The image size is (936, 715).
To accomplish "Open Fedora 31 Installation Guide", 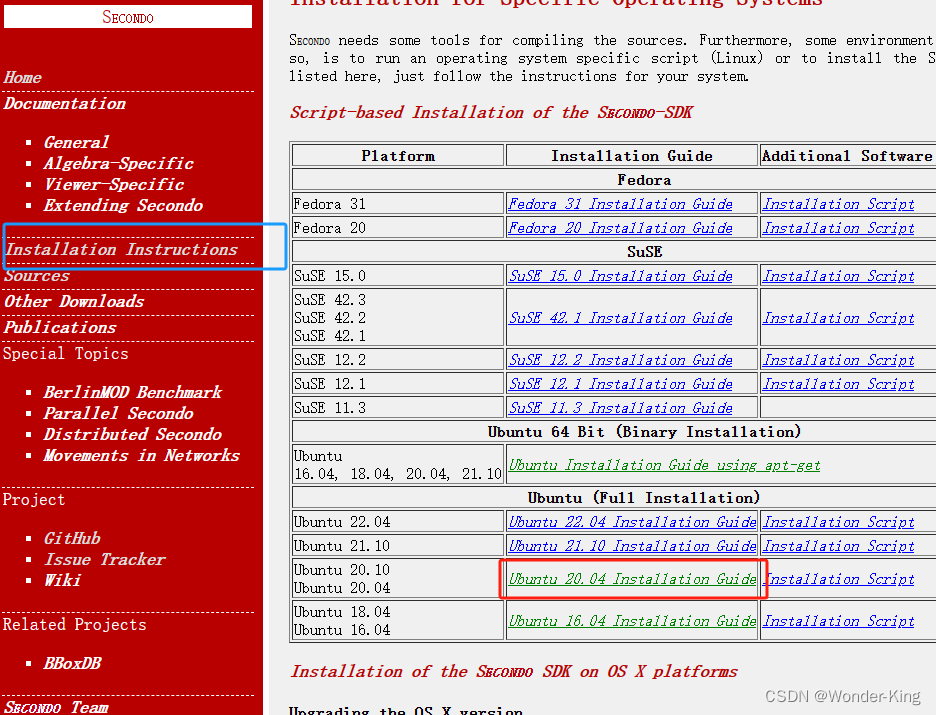I will [620, 204].
